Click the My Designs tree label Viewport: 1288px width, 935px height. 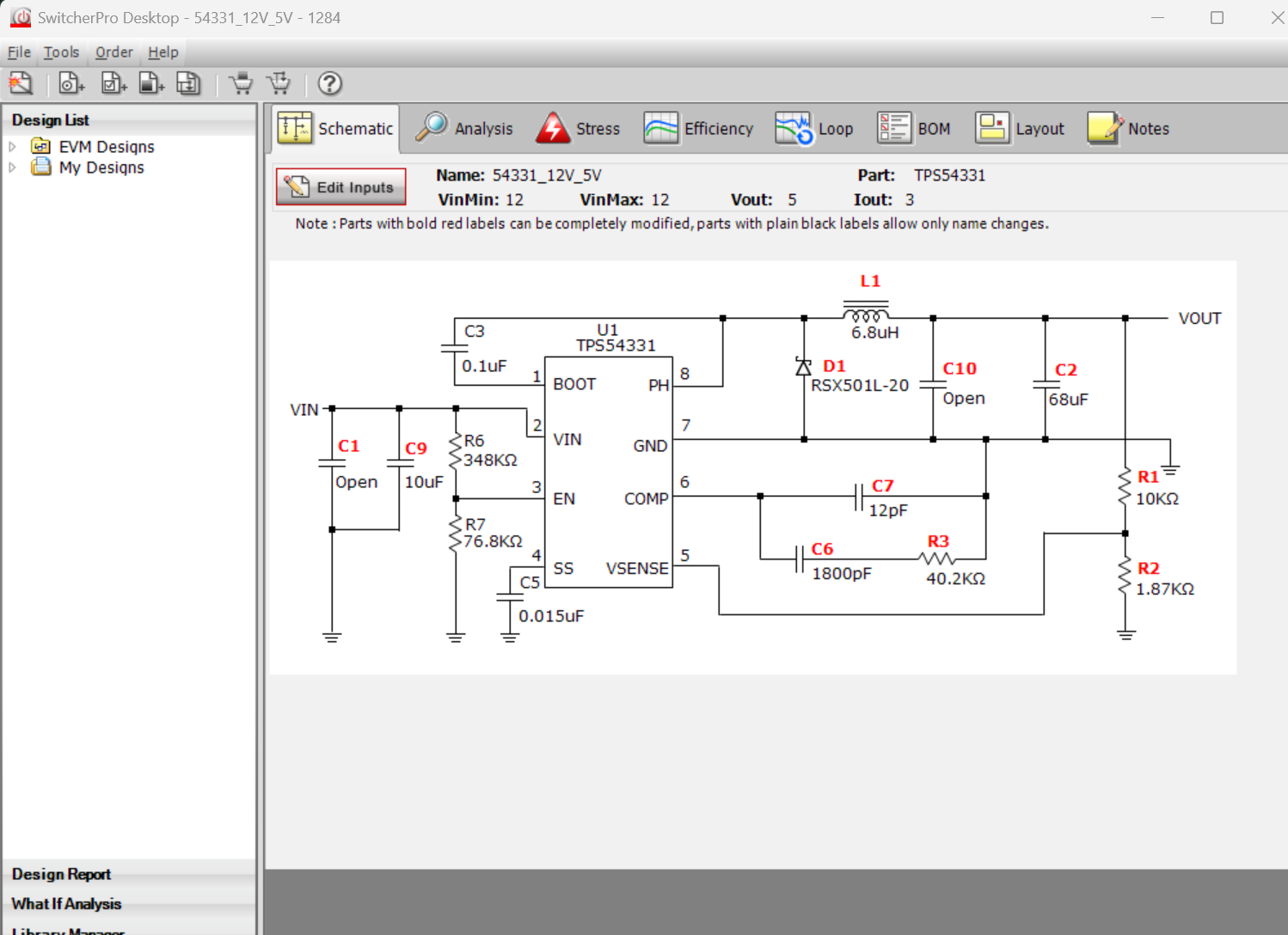point(101,168)
